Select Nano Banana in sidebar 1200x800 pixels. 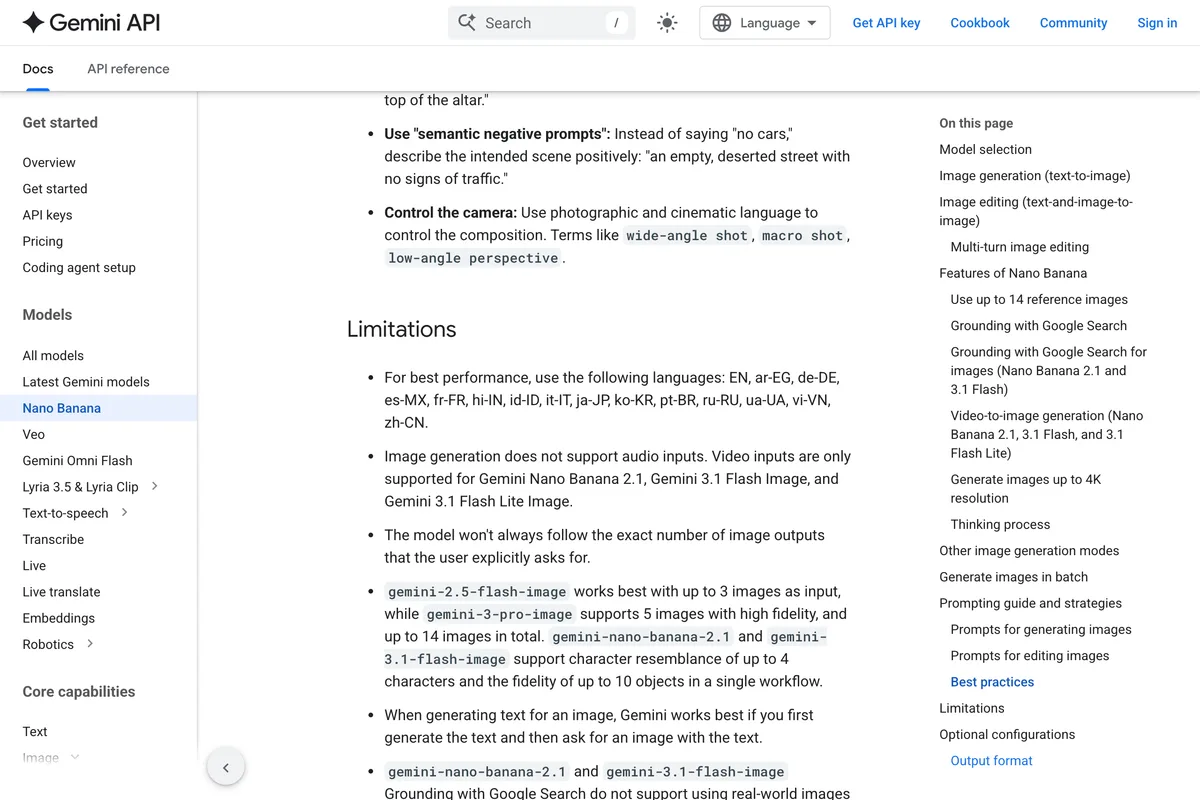pos(61,408)
